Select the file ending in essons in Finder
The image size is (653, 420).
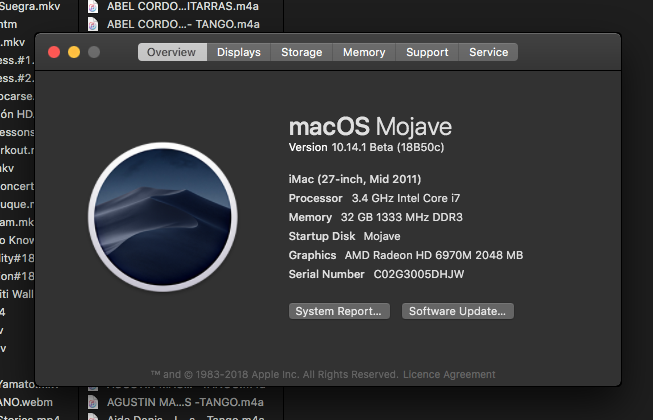tap(17, 132)
